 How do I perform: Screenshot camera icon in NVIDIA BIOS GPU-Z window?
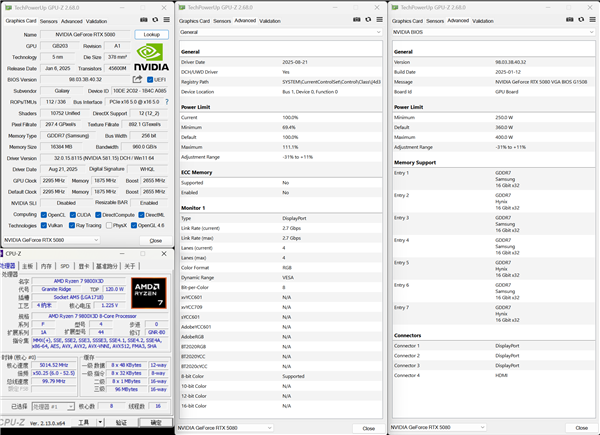[570, 20]
